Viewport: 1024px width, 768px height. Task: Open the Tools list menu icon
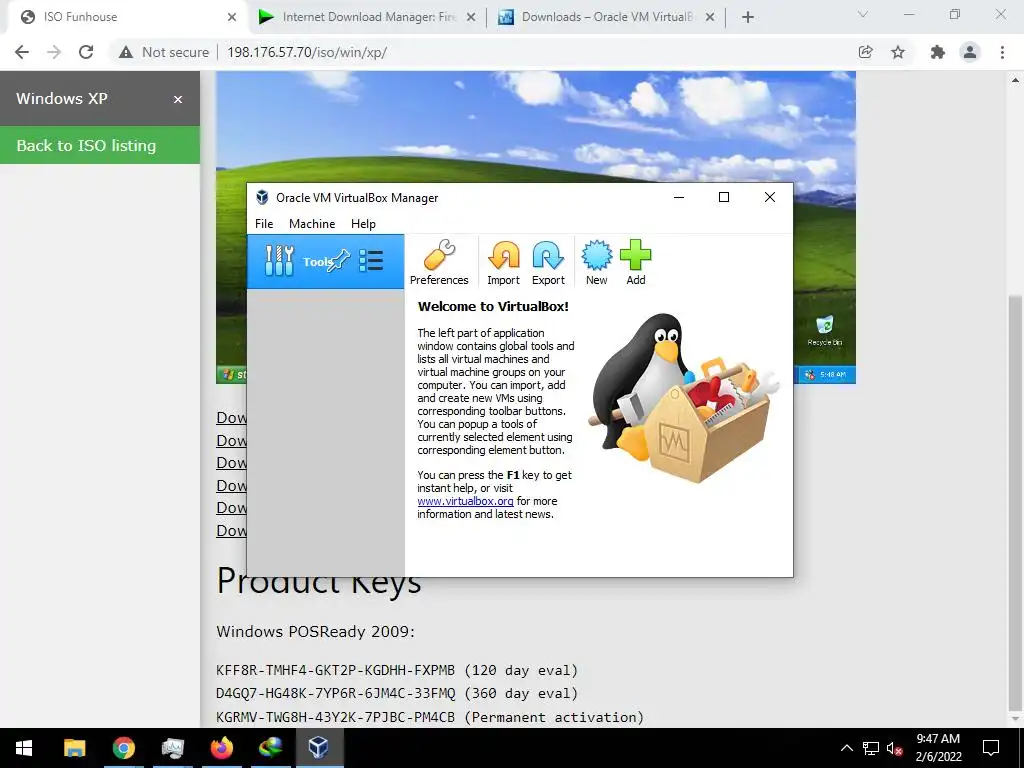tap(371, 261)
